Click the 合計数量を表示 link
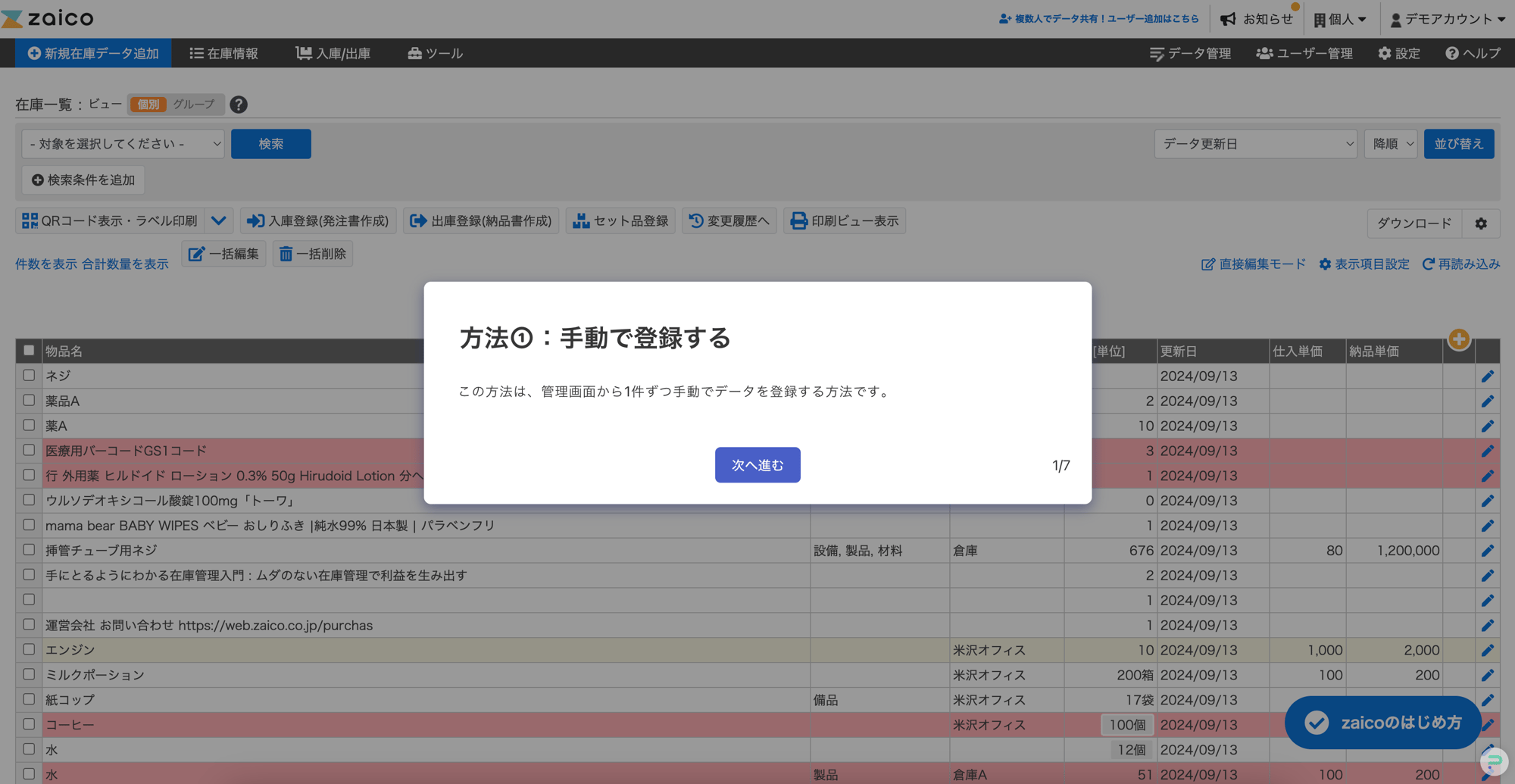 point(125,264)
